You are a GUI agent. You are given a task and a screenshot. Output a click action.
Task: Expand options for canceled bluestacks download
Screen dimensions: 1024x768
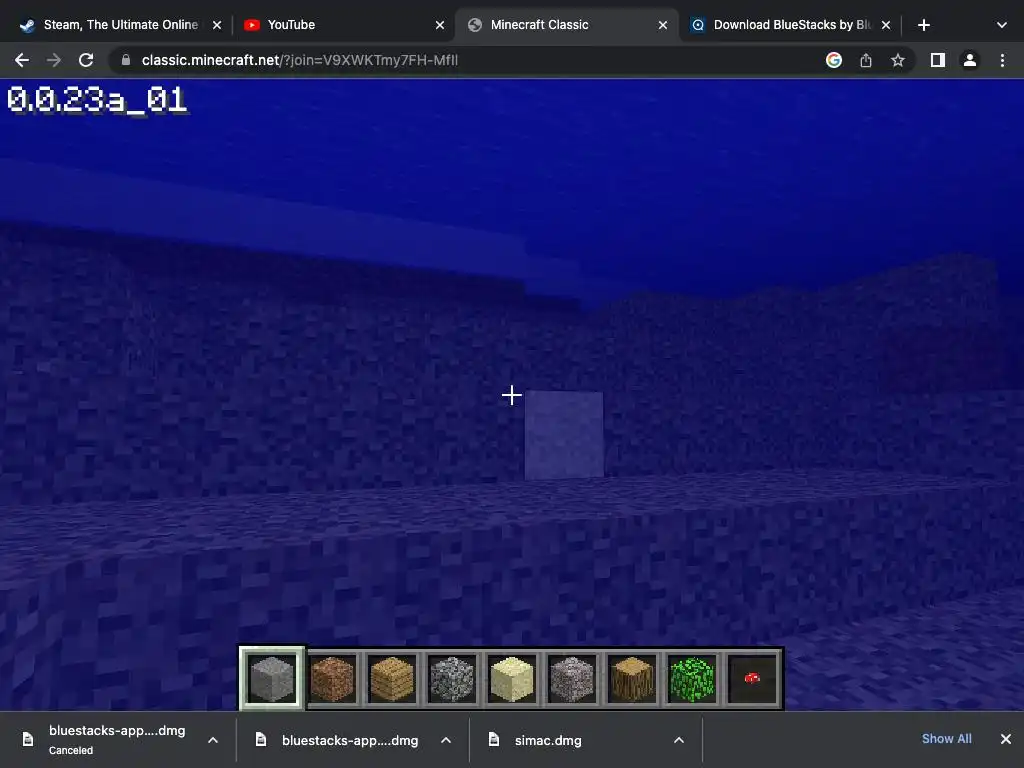[213, 740]
